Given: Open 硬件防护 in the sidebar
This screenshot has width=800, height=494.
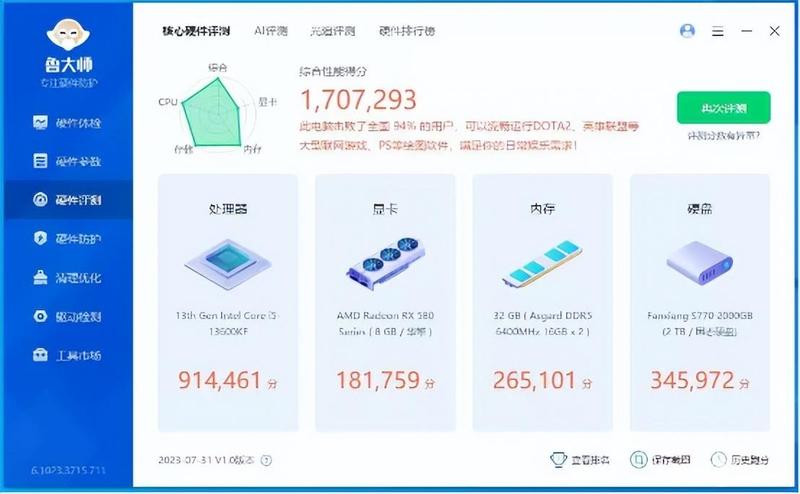Looking at the screenshot, I should pyautogui.click(x=67, y=238).
